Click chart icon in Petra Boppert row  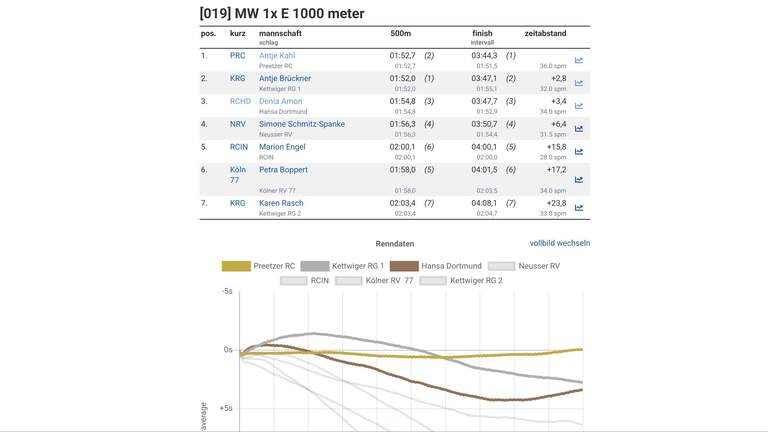tap(578, 180)
